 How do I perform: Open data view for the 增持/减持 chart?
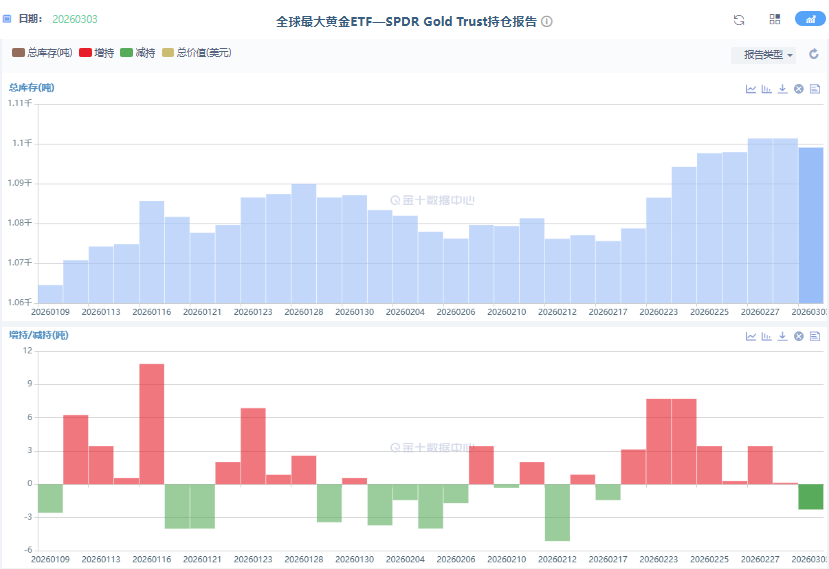[815, 336]
